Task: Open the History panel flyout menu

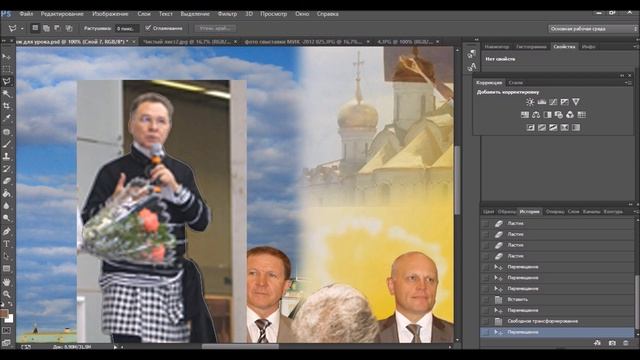Action: [x=636, y=211]
